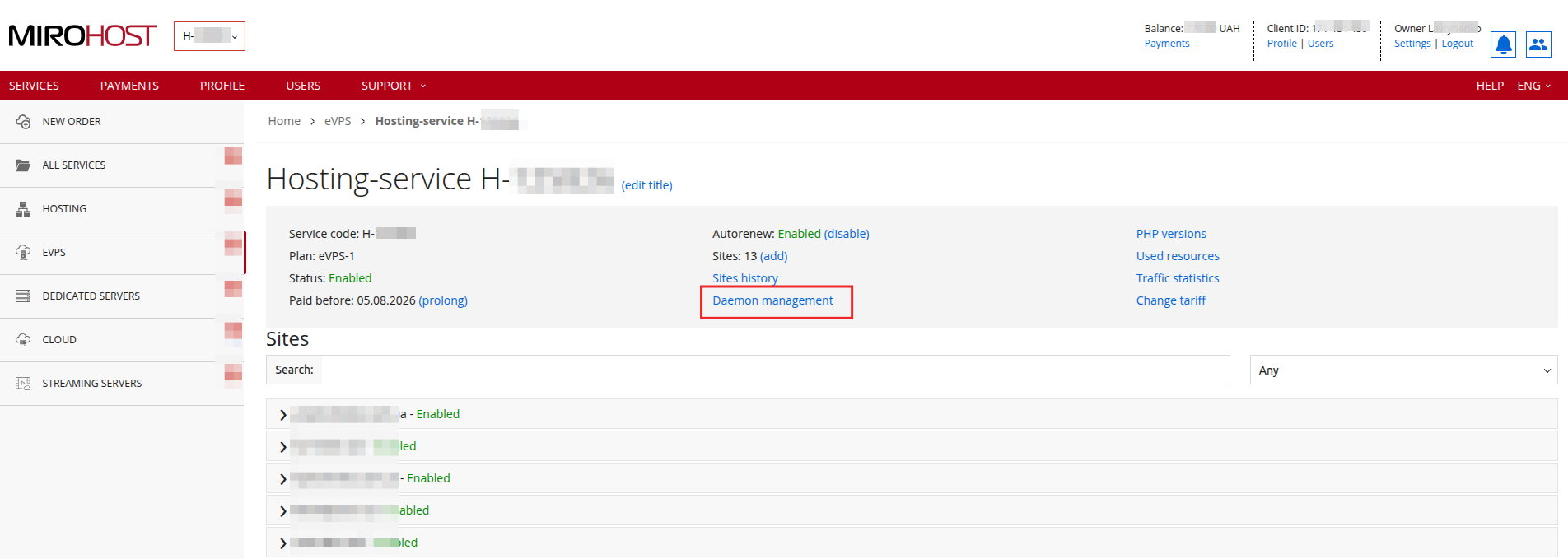Open All Services folder icon
This screenshot has height=559, width=1568.
click(23, 165)
